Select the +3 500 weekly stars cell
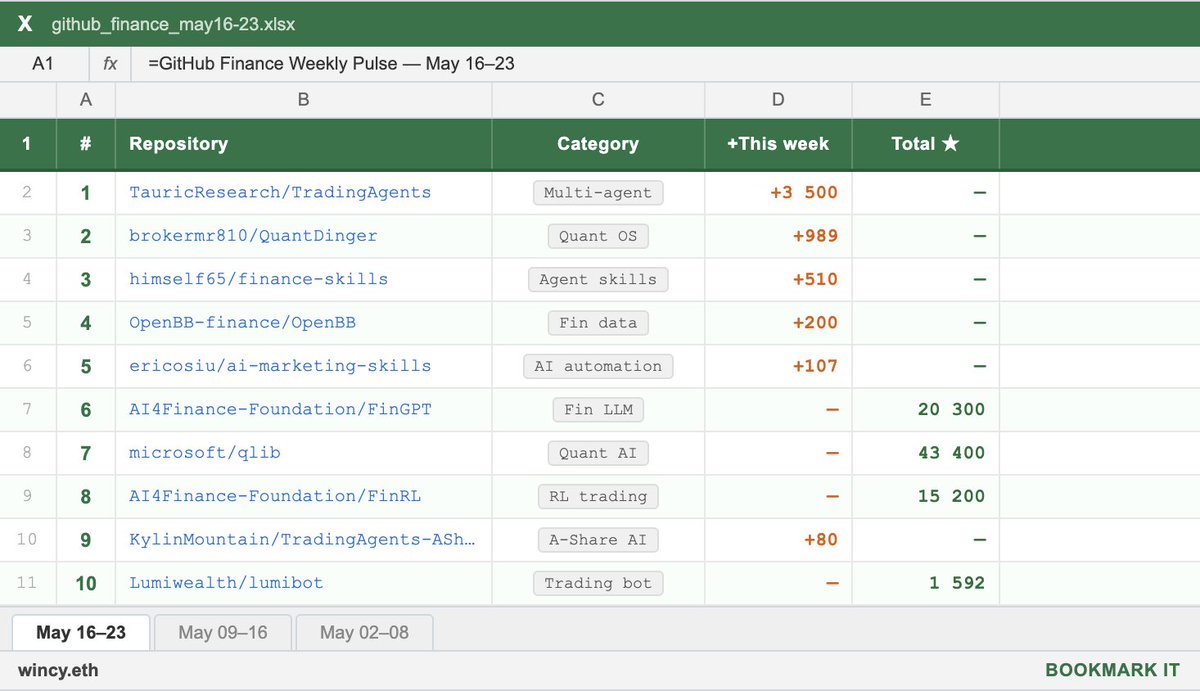Screen dimensions: 1200x691 pyautogui.click(x=778, y=193)
